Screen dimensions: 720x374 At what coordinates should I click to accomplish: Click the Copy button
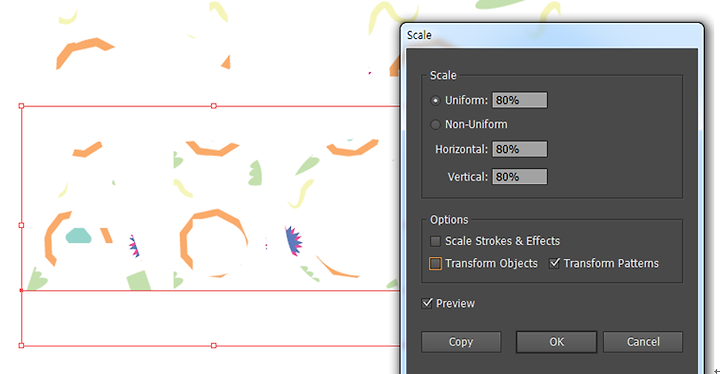click(x=461, y=342)
